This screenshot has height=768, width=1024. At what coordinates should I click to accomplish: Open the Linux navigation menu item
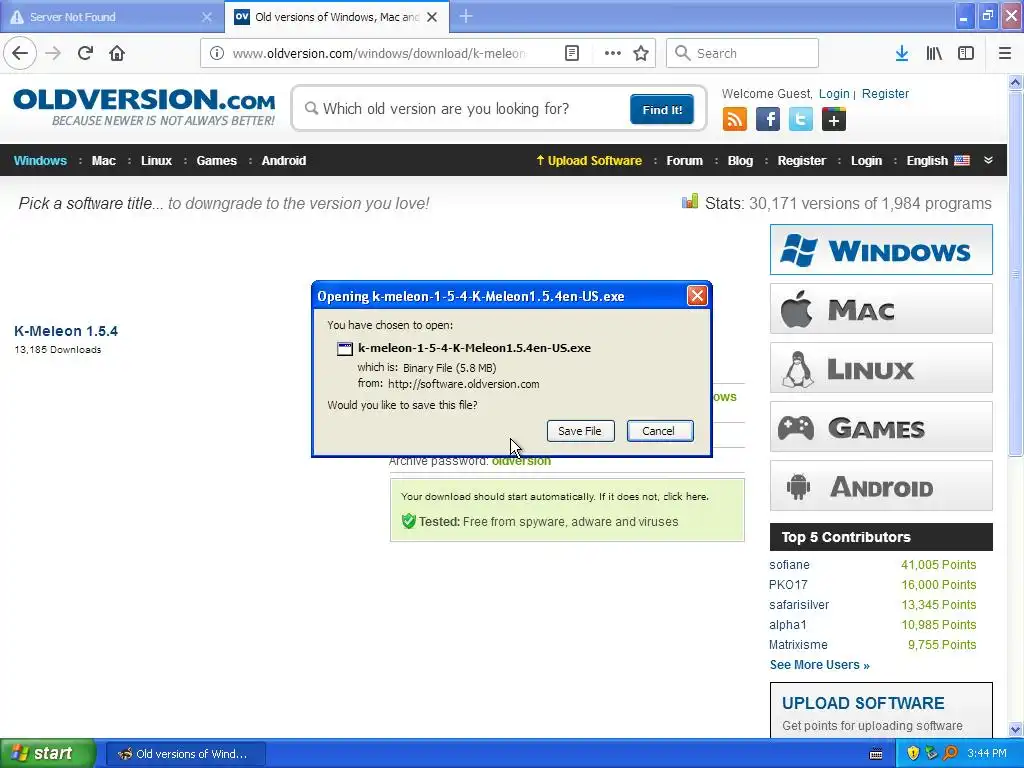(x=156, y=161)
